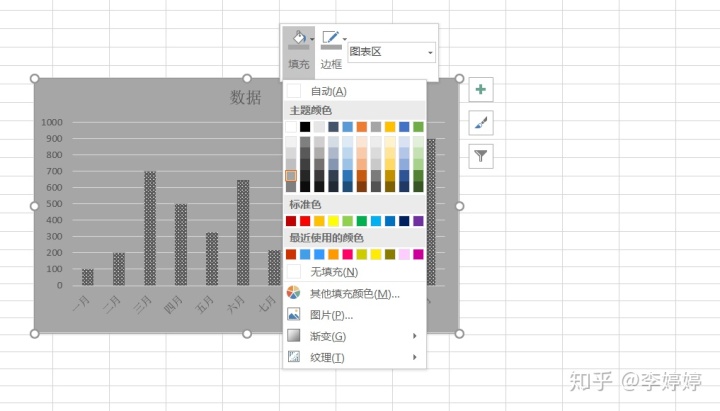This screenshot has width=720, height=411.
Task: Pick the magenta recently used color swatch
Action: tap(418, 254)
